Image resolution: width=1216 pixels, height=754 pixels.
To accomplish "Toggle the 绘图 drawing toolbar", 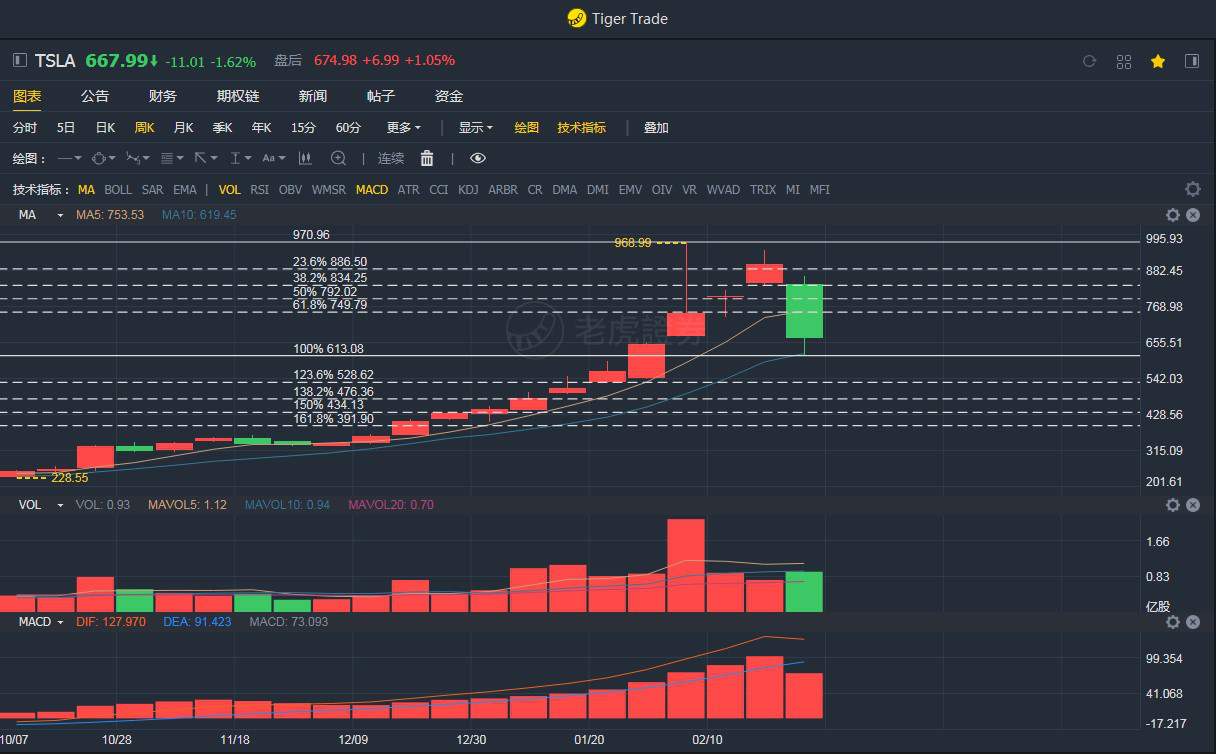I will tap(527, 128).
